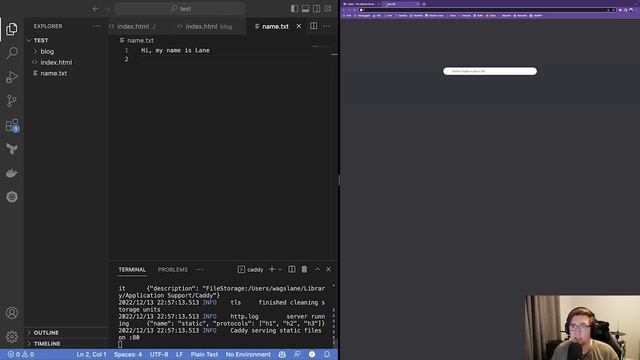Image resolution: width=640 pixels, height=360 pixels.
Task: Open the Search view in activity bar
Action: 12,53
